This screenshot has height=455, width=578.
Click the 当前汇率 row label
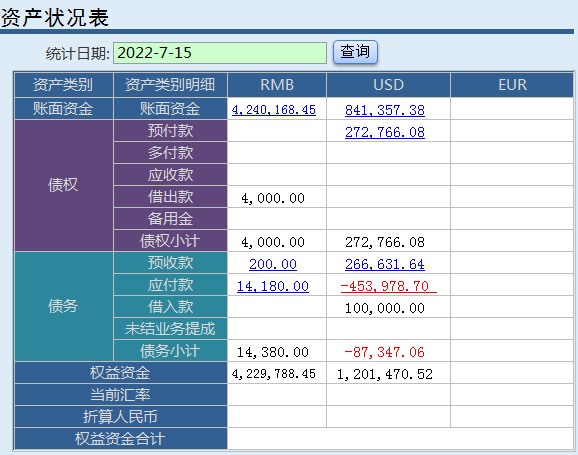121,395
